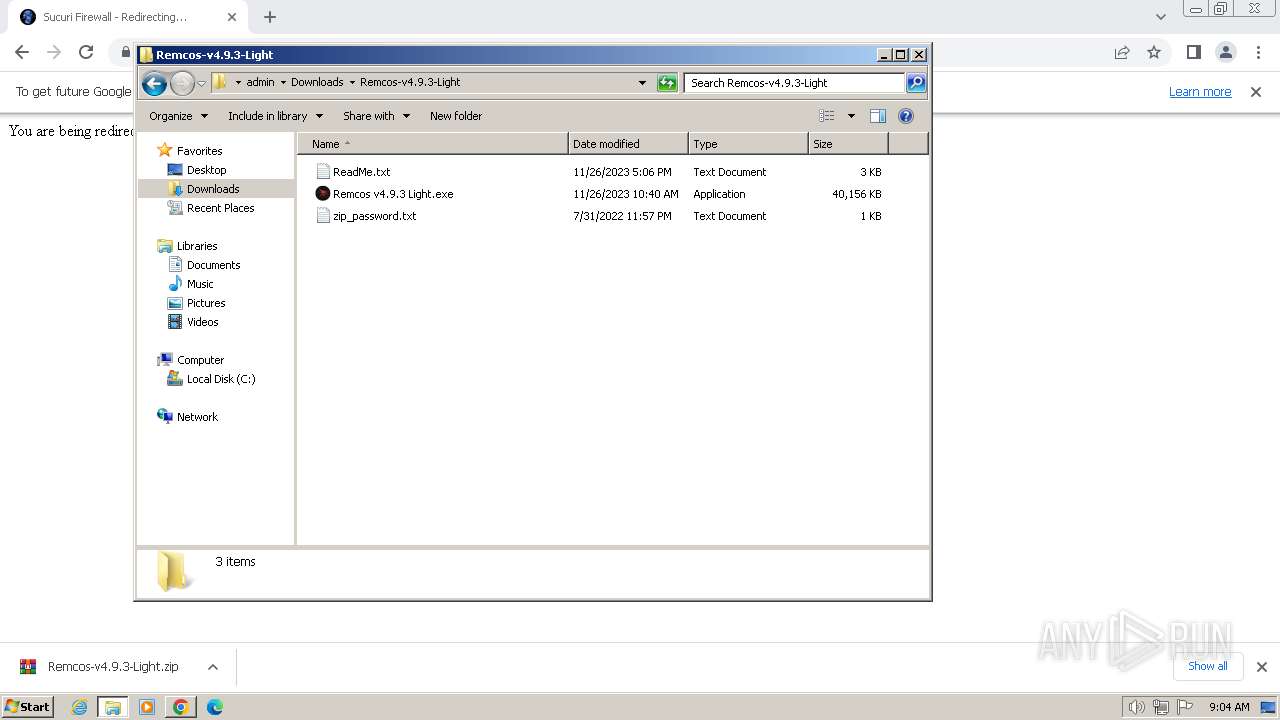Open Local Disk (C:) in navigation pane
Screen dimensions: 1280x720
click(221, 379)
